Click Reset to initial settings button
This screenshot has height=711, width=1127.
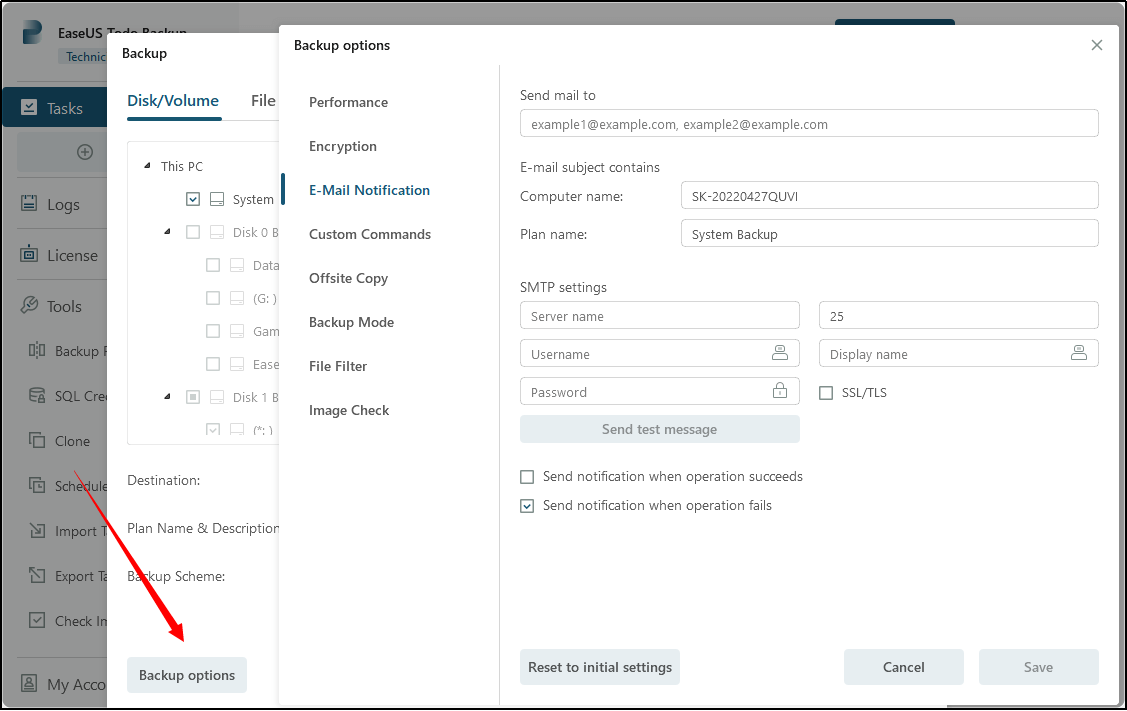click(599, 667)
